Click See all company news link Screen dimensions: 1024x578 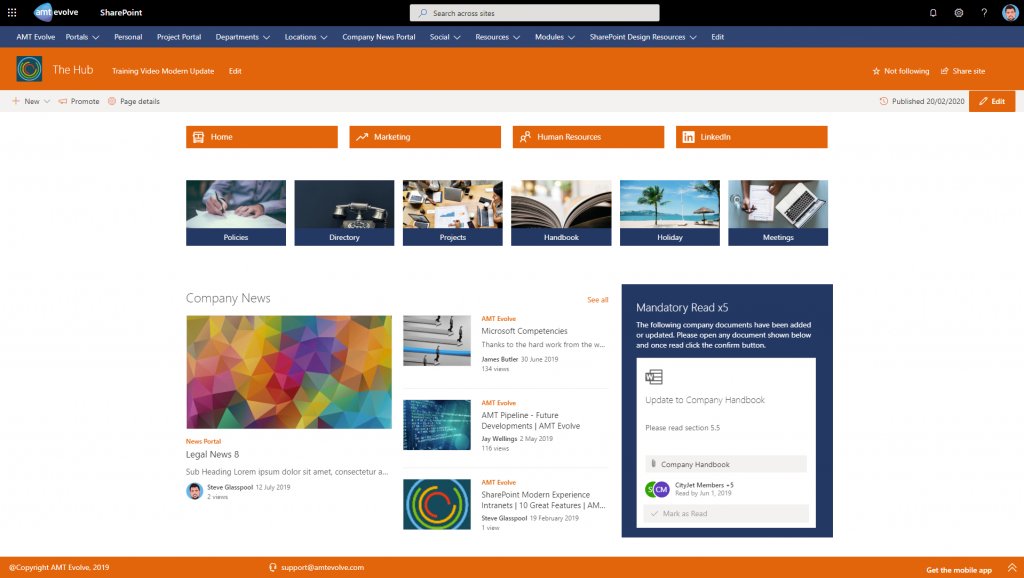598,300
